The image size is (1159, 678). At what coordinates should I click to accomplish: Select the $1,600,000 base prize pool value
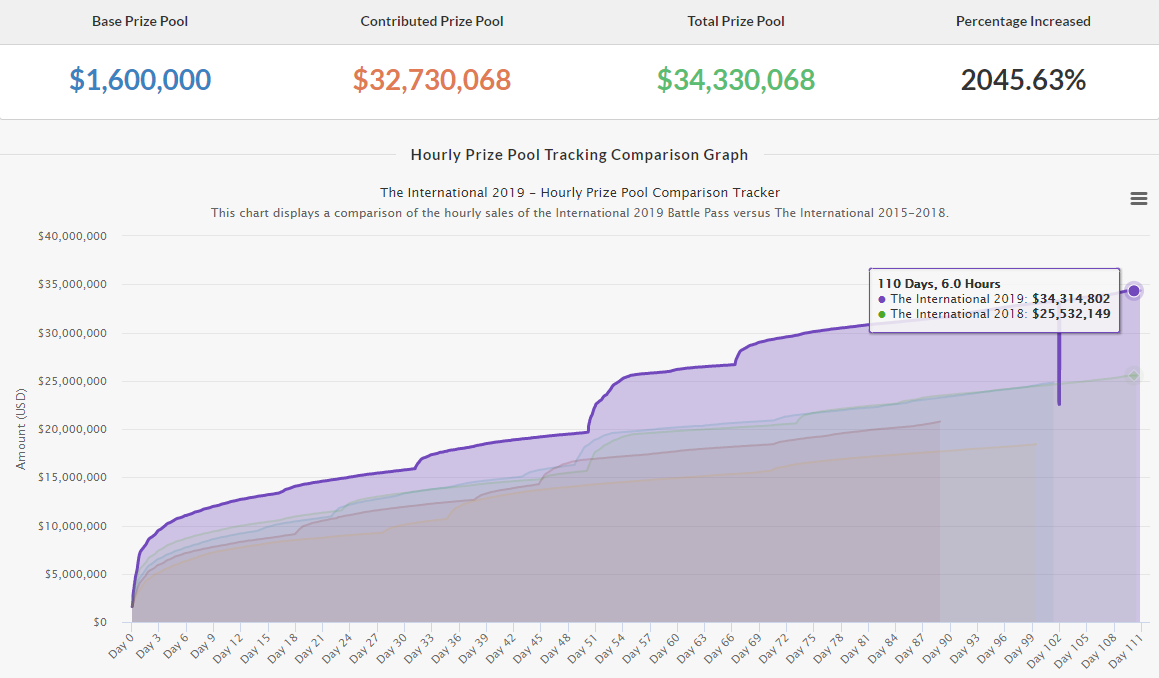tap(140, 80)
